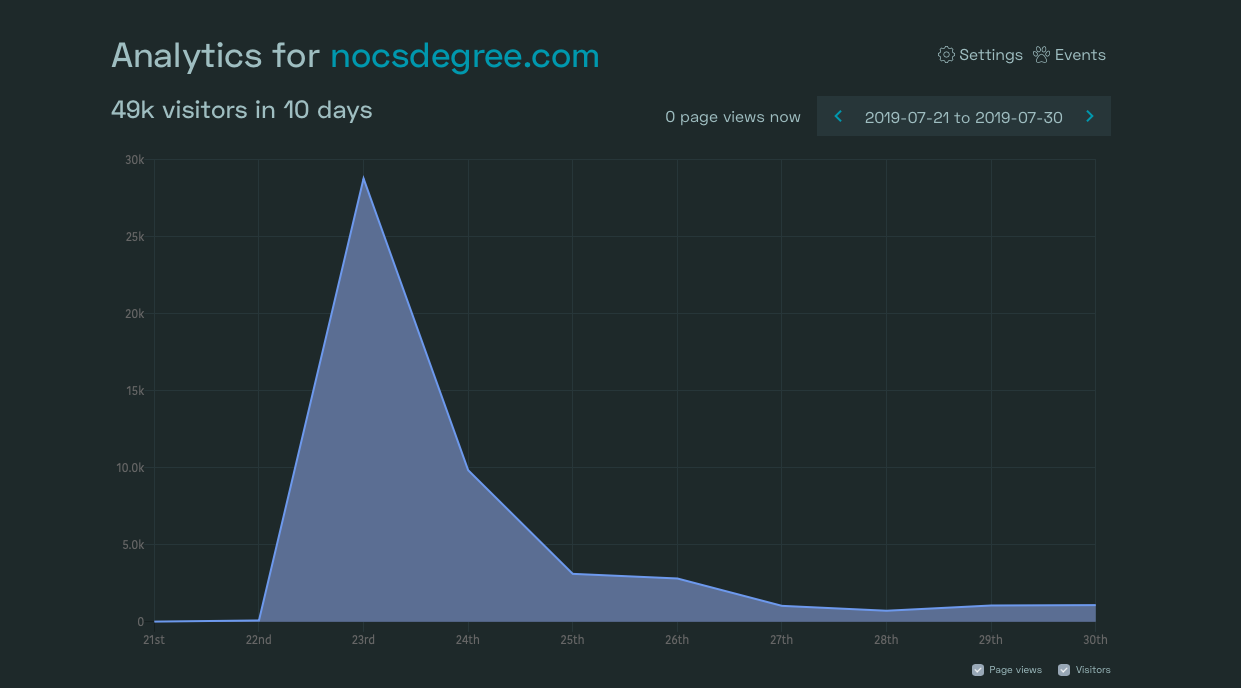The image size is (1241, 688).
Task: Click the '22nd' x-axis label
Action: point(258,640)
